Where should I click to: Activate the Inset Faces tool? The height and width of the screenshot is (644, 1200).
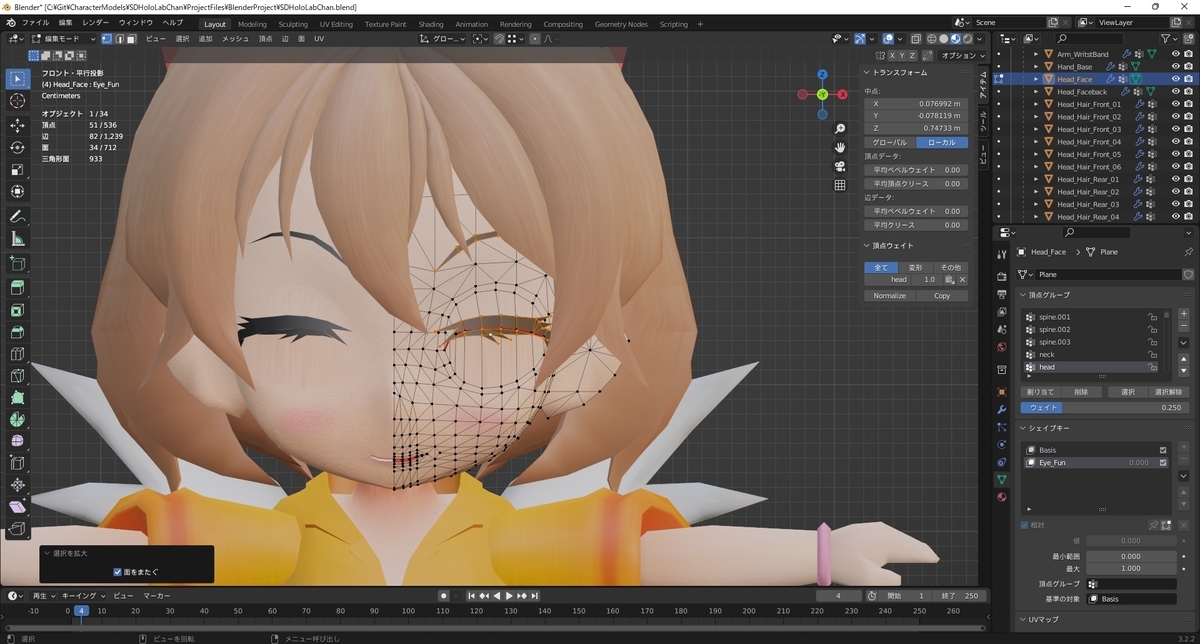point(17,310)
